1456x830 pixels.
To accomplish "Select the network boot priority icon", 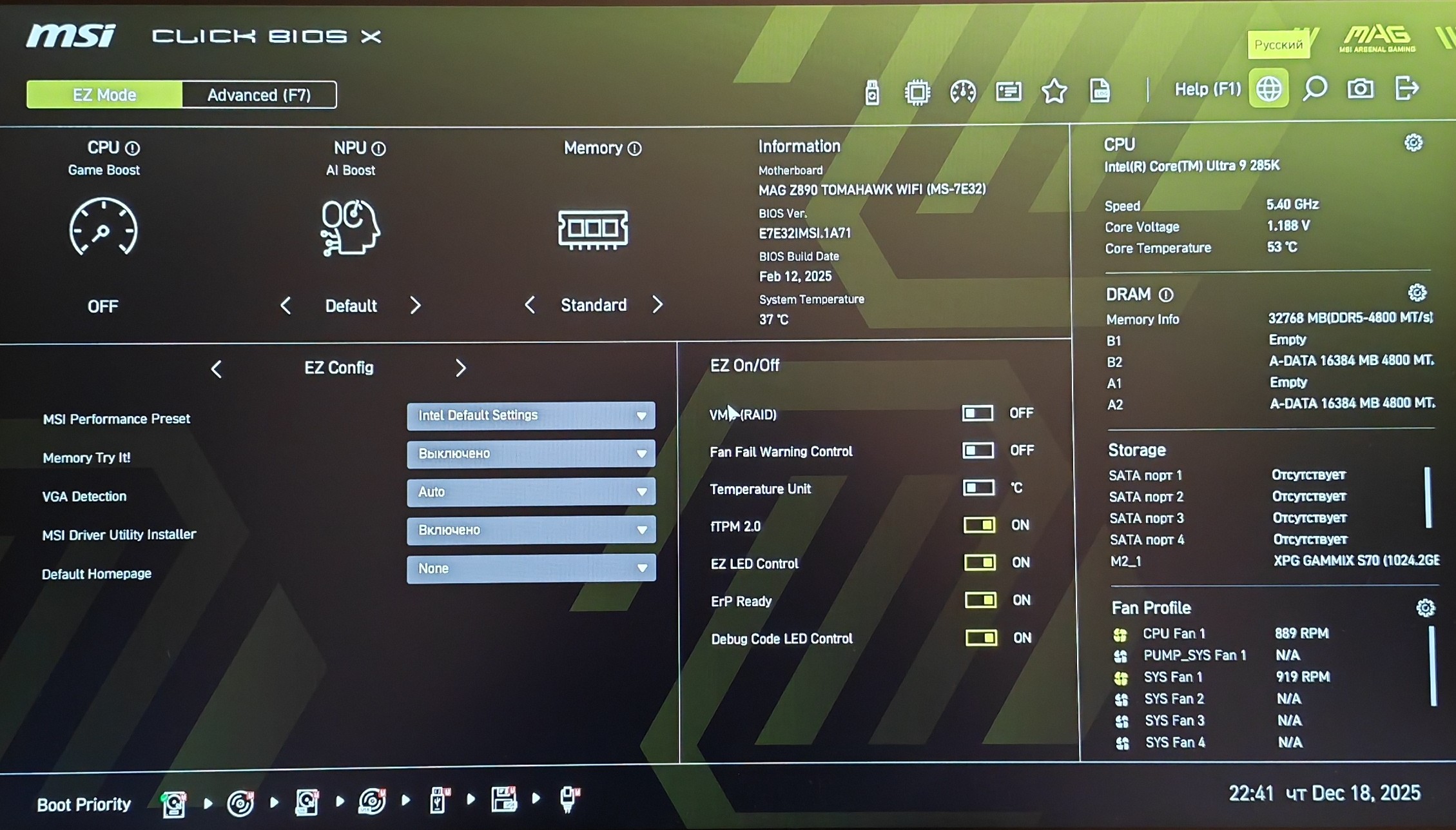I will pyautogui.click(x=569, y=799).
